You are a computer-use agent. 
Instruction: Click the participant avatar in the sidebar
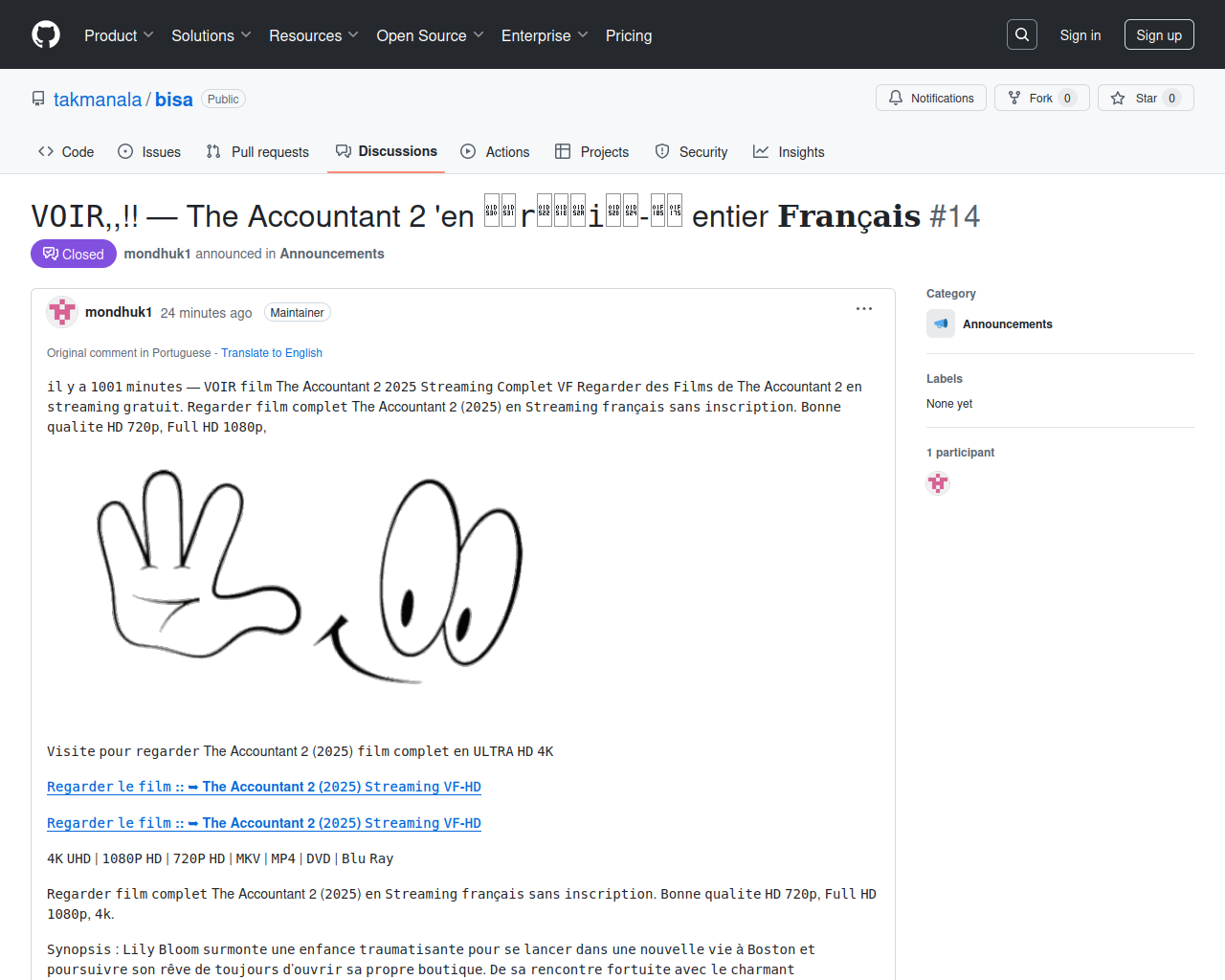coord(938,483)
